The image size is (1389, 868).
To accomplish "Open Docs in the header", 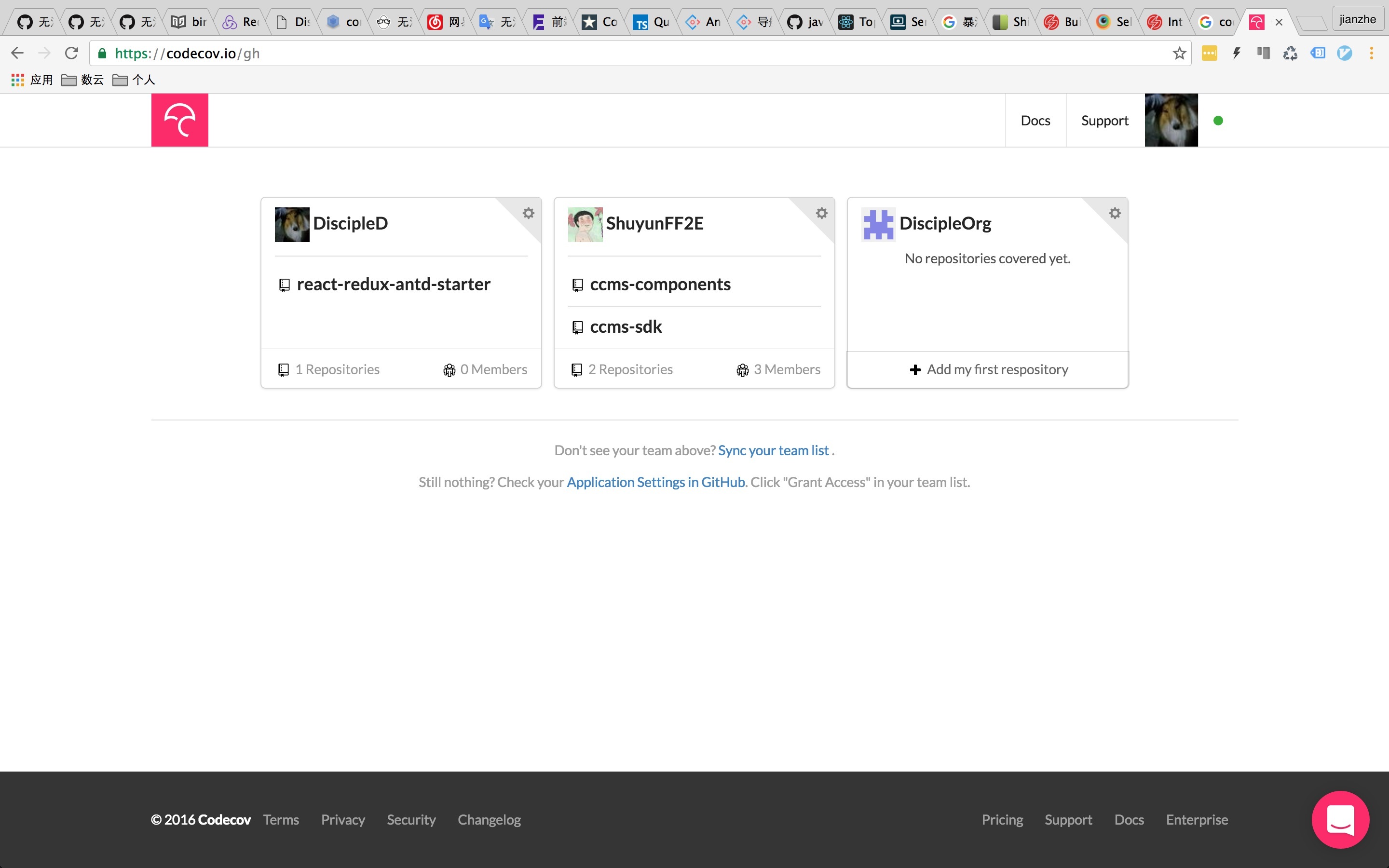I will [1035, 120].
